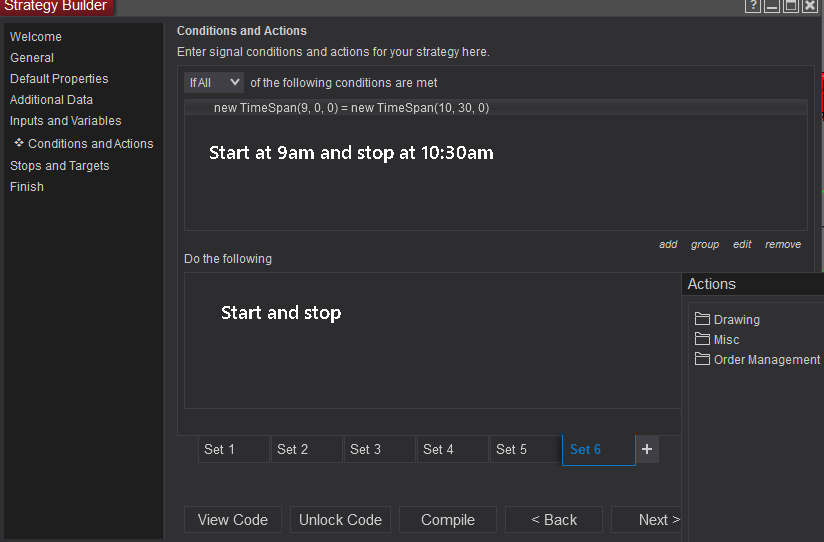
Task: Add a new set with plus icon
Action: [x=647, y=449]
